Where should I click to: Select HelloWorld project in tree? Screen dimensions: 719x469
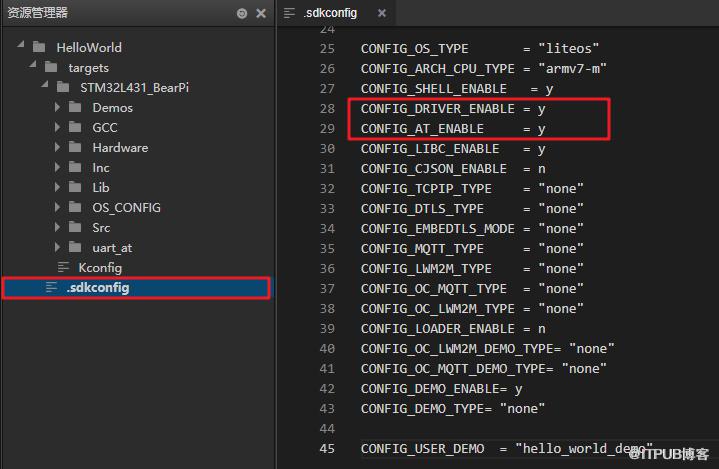pyautogui.click(x=89, y=47)
